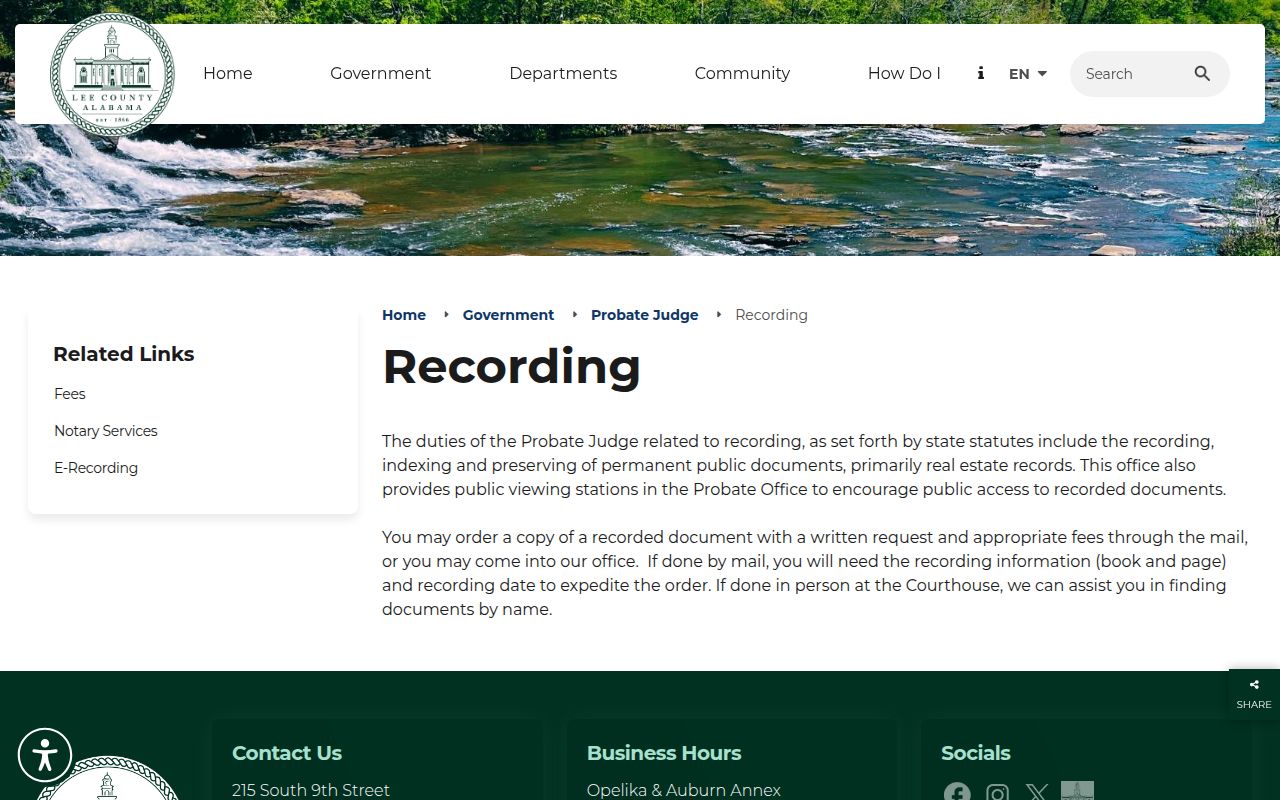Click the 215 South 9th Street address
The image size is (1280, 800).
[x=311, y=790]
